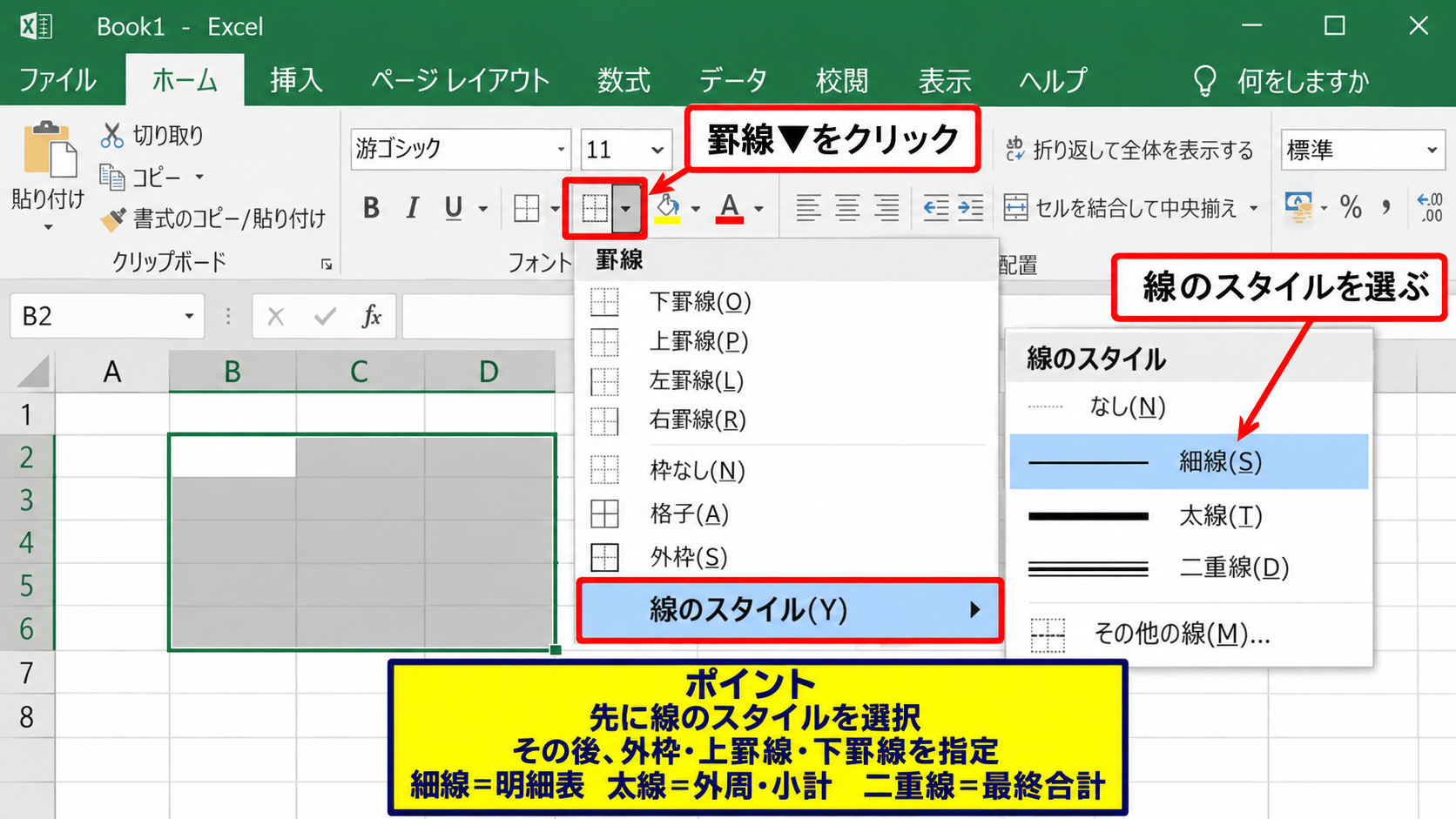Click the scissors cut icon
Screen dimensions: 1456x819
(x=112, y=135)
